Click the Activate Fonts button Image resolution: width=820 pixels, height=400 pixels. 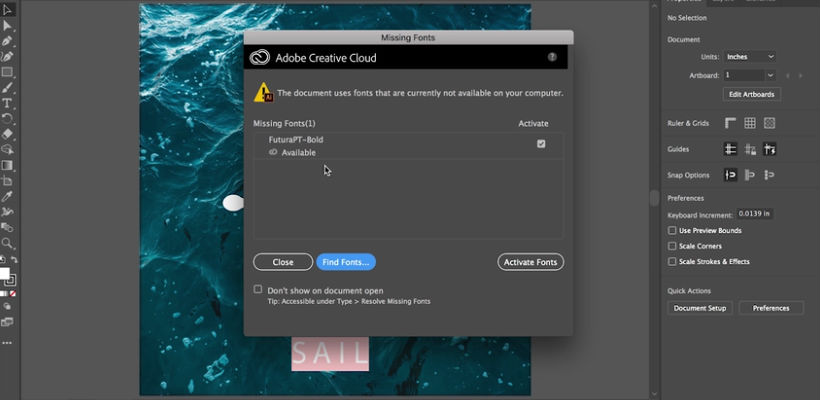(530, 262)
